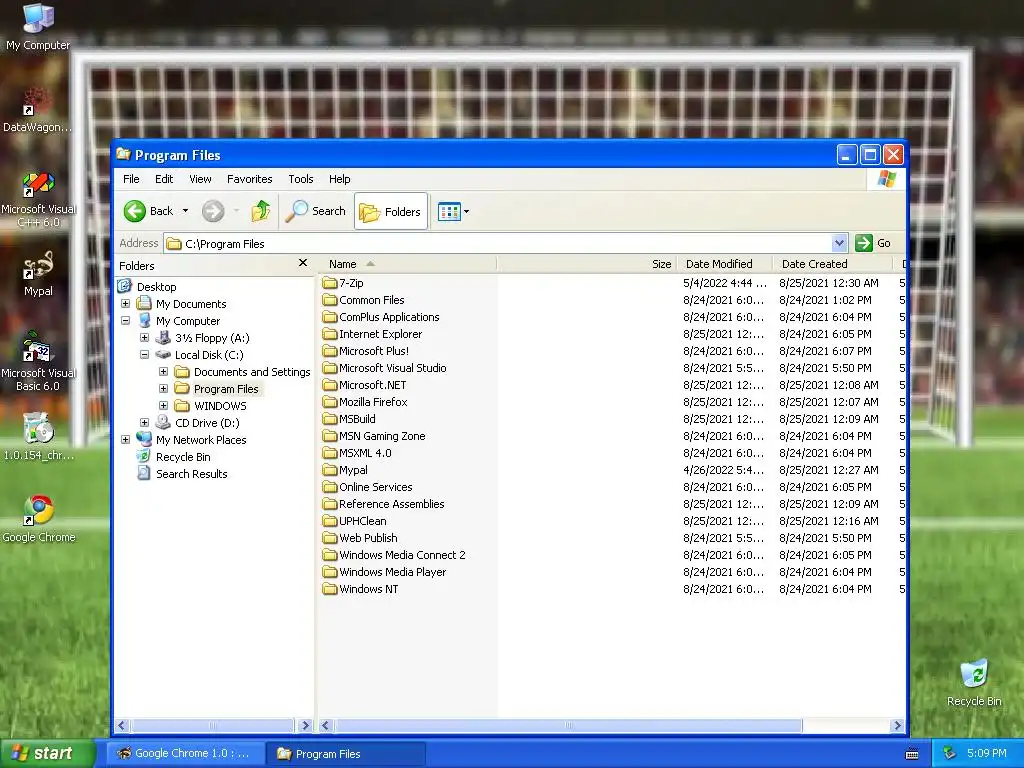
Task: Select the Windows Media Player folder icon
Action: (x=329, y=571)
